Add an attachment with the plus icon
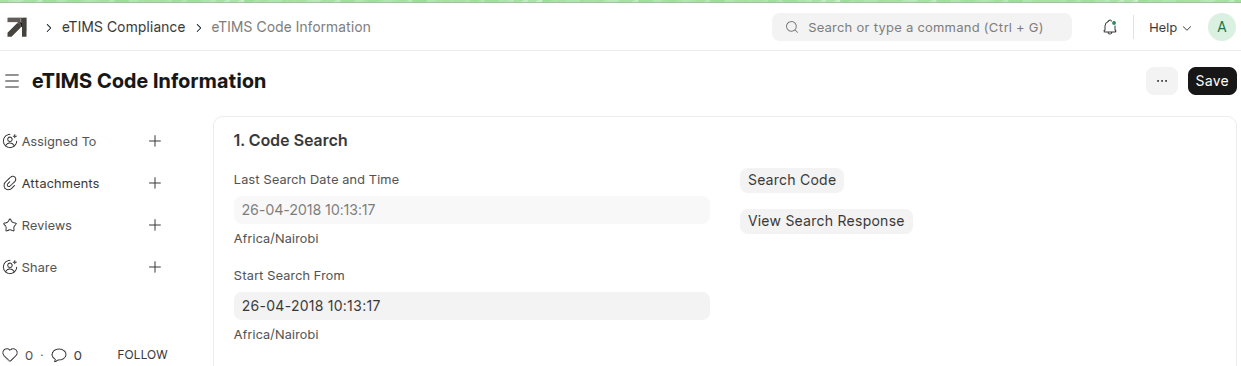The height and width of the screenshot is (366, 1241). click(155, 183)
